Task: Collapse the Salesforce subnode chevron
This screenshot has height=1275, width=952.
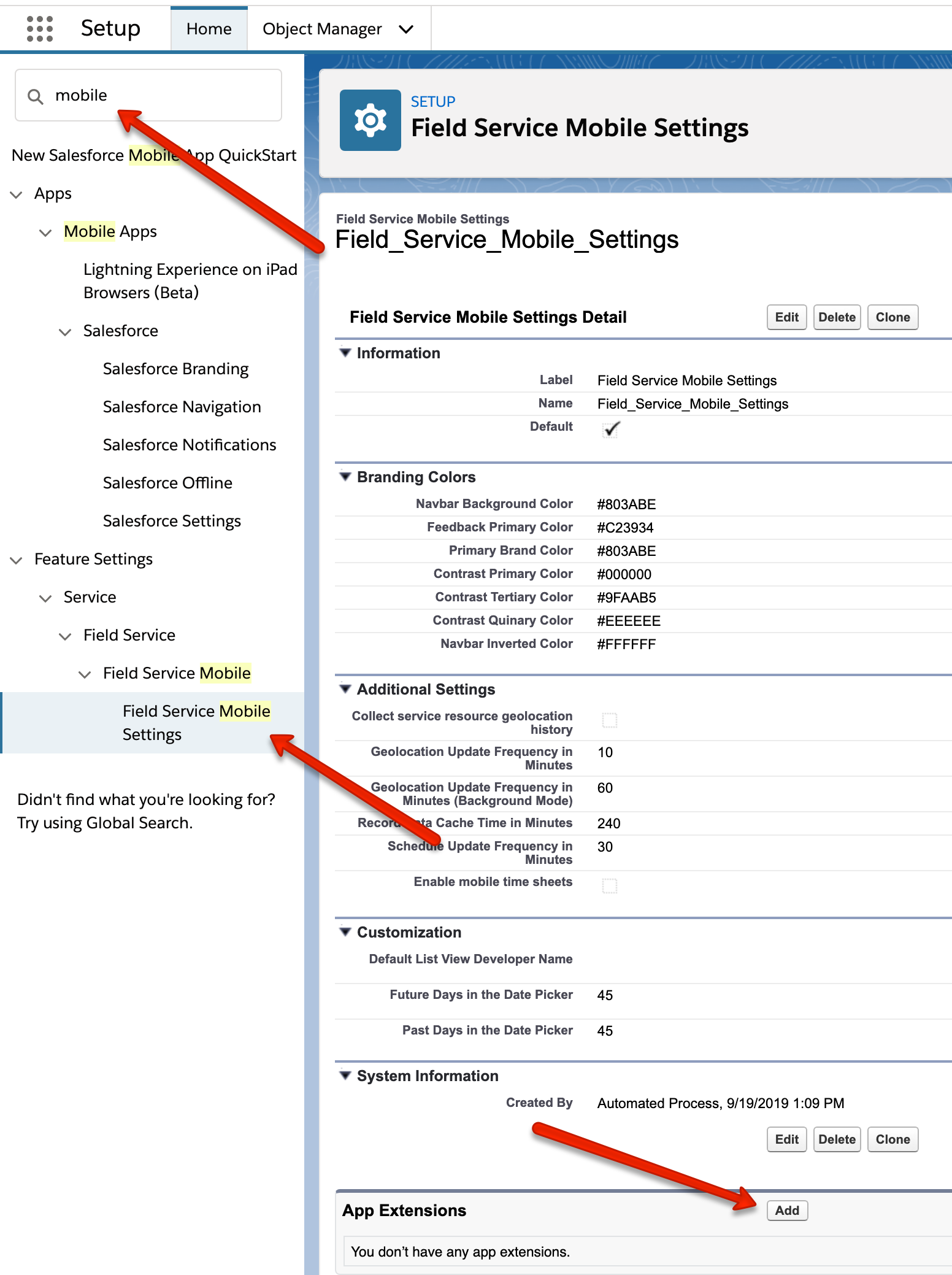Action: click(65, 332)
